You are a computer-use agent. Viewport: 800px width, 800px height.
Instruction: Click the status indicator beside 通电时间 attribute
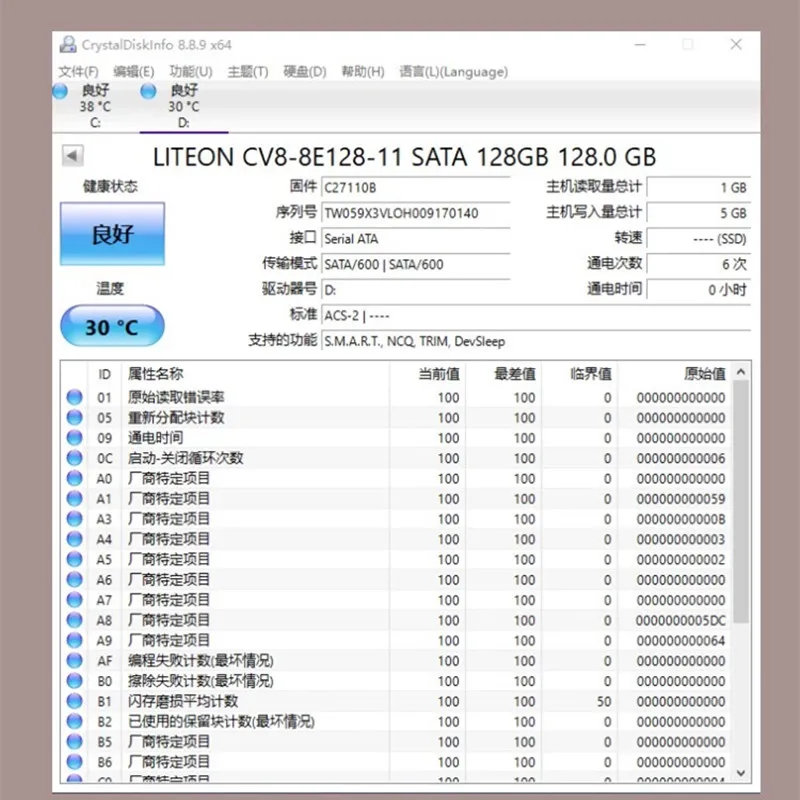pyautogui.click(x=73, y=437)
